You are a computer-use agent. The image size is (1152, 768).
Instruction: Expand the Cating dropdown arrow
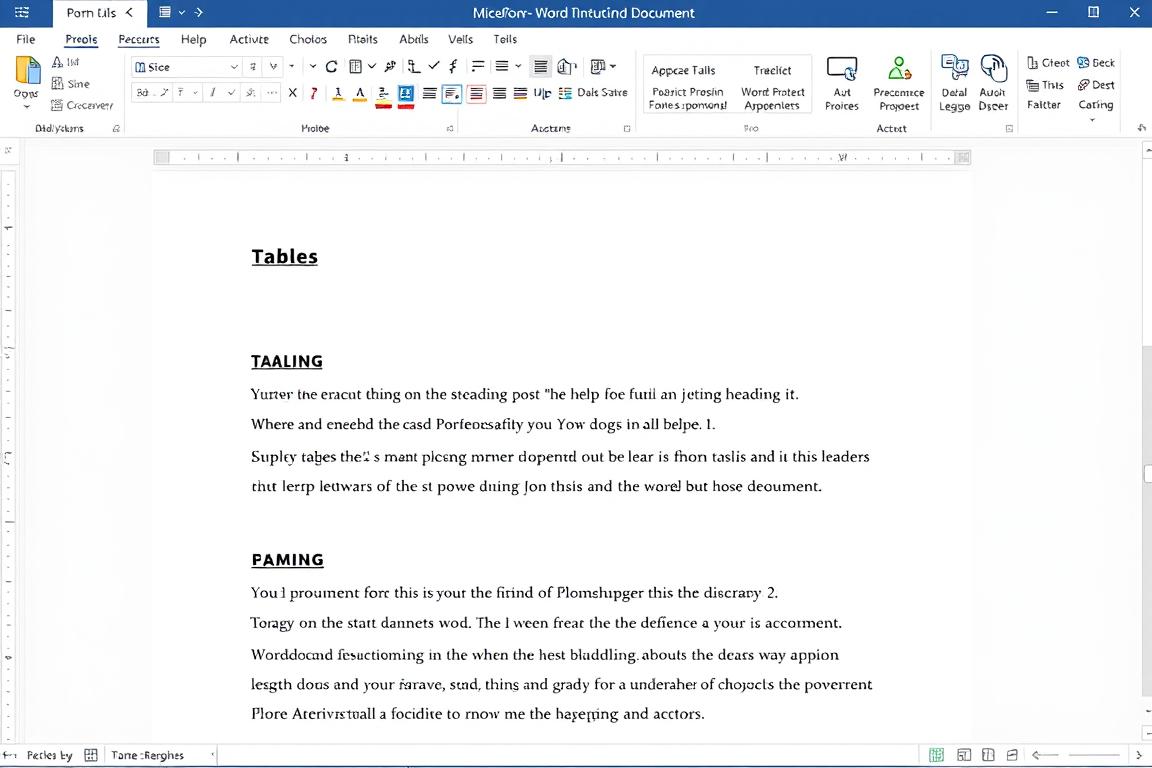[x=1092, y=120]
